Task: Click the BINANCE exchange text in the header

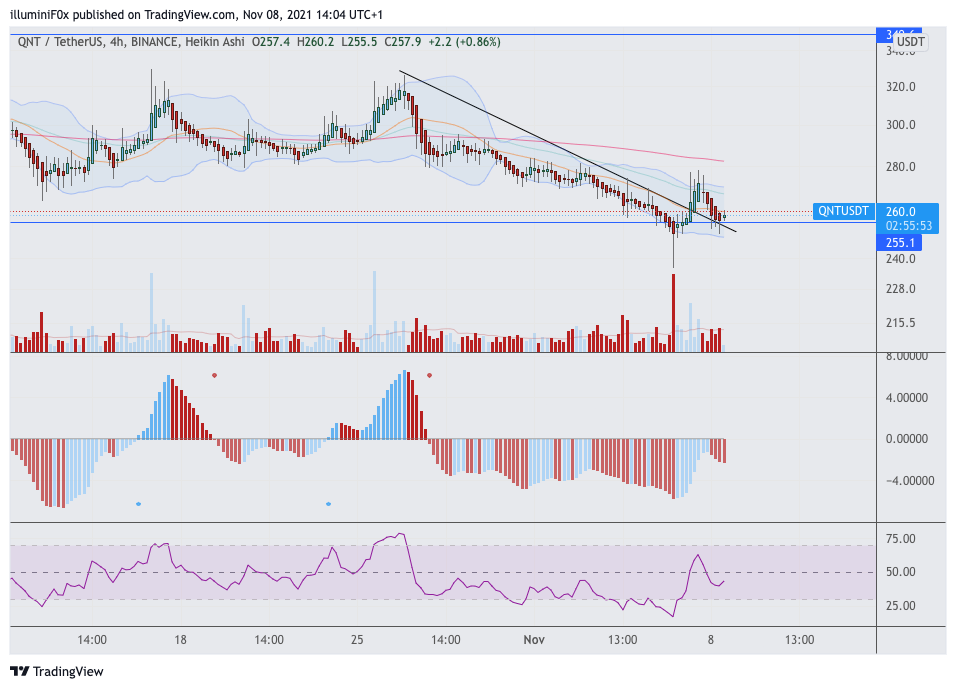Action: point(154,42)
